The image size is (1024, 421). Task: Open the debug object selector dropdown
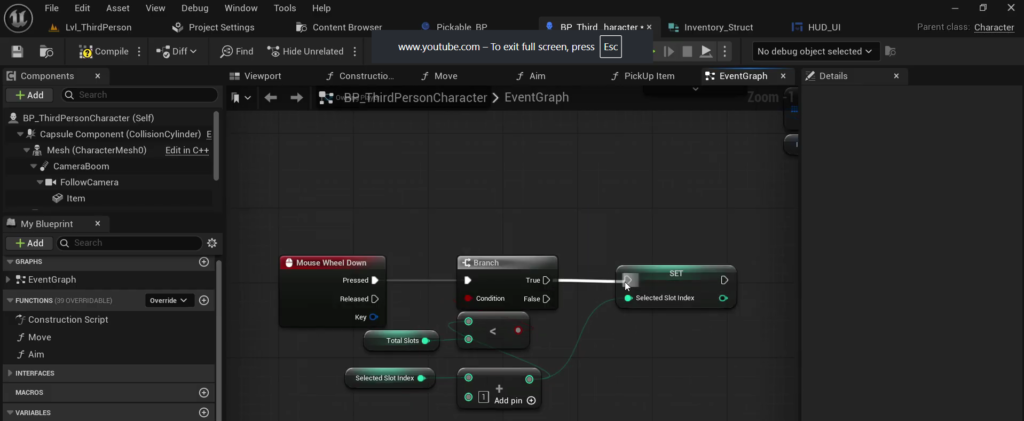coord(814,51)
